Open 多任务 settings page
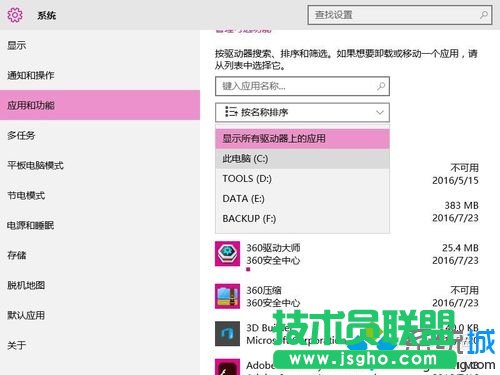500x375 pixels. 100,135
